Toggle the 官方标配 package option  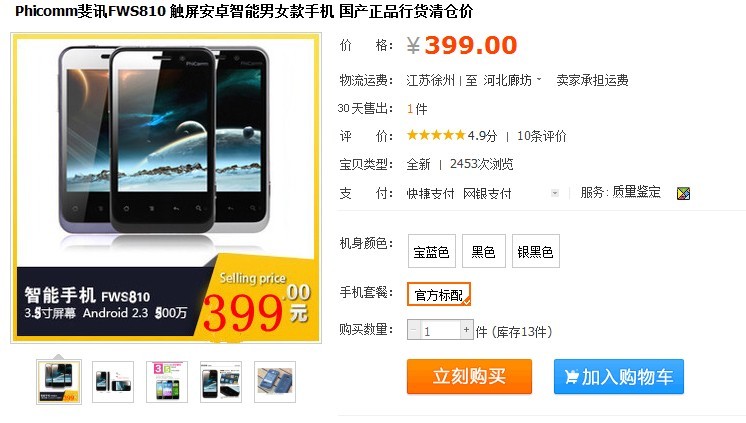coord(439,295)
